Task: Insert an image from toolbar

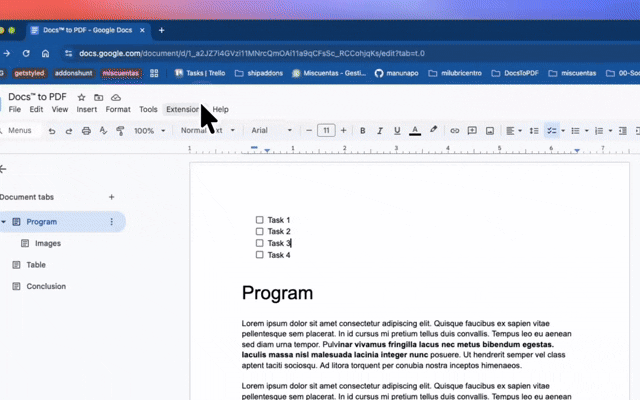Action: point(490,131)
